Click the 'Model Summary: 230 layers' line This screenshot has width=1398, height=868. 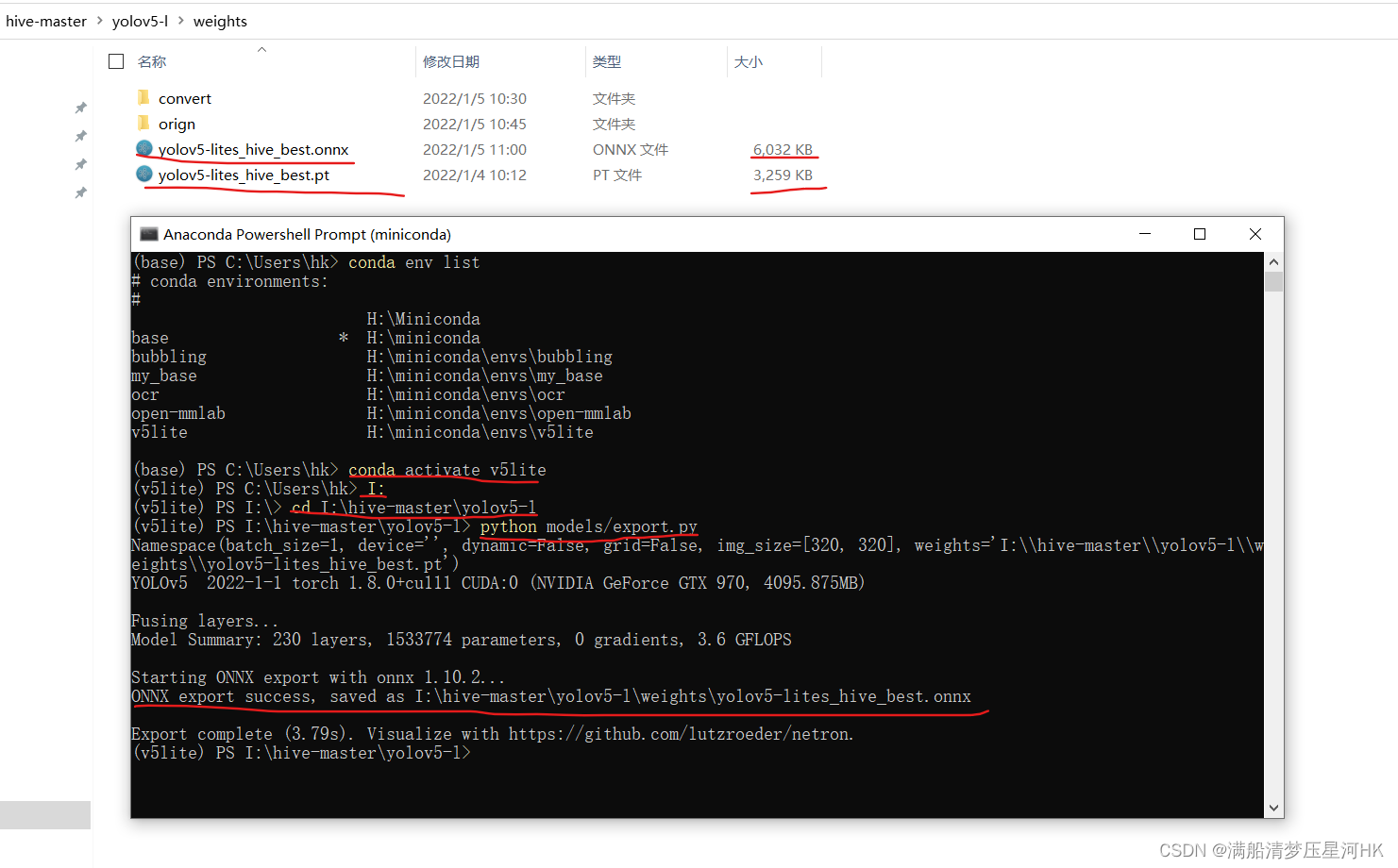pyautogui.click(x=462, y=640)
